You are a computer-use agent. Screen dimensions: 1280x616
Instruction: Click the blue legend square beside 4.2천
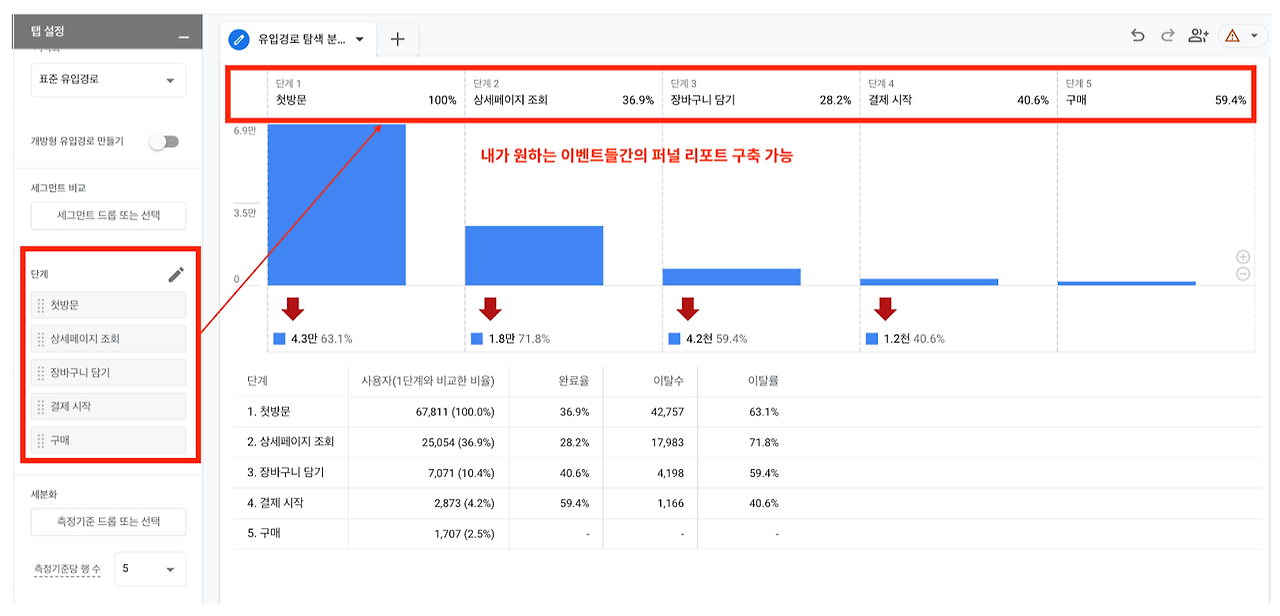(x=674, y=339)
